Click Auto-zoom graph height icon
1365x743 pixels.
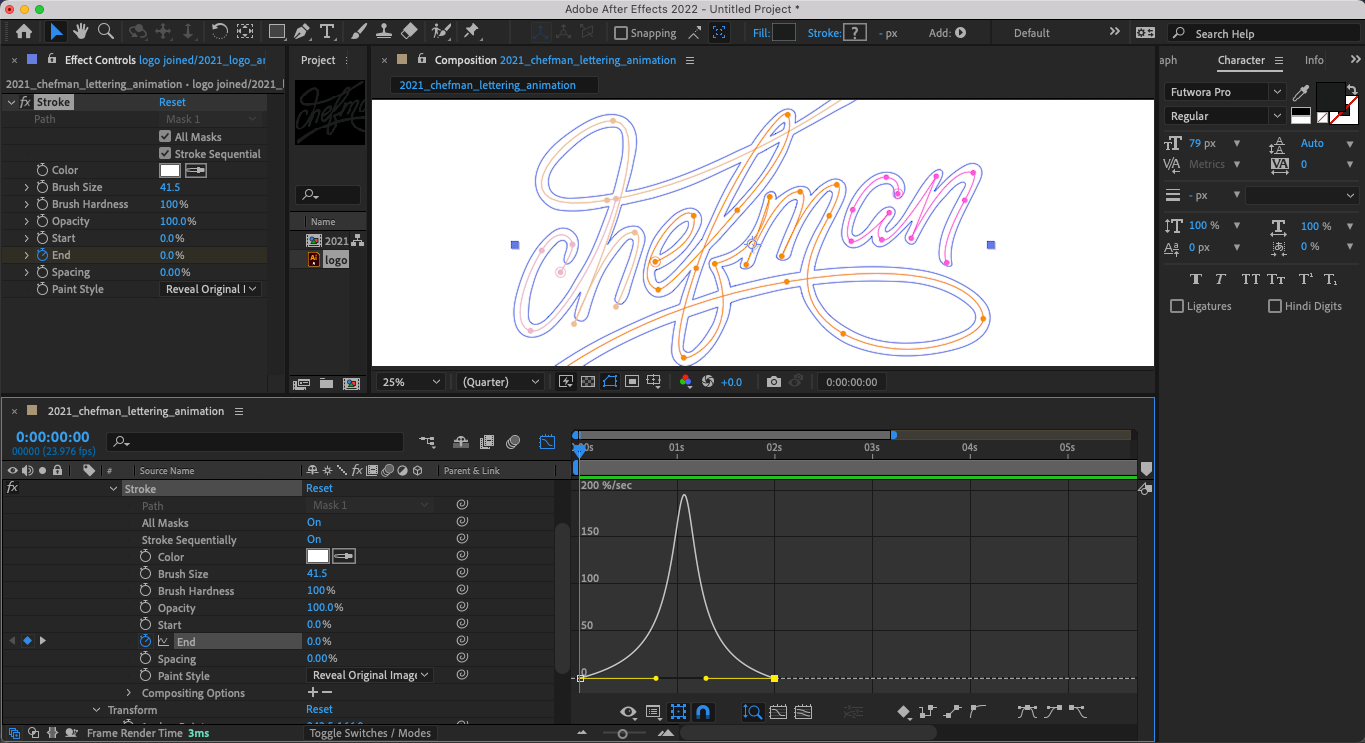pos(752,712)
